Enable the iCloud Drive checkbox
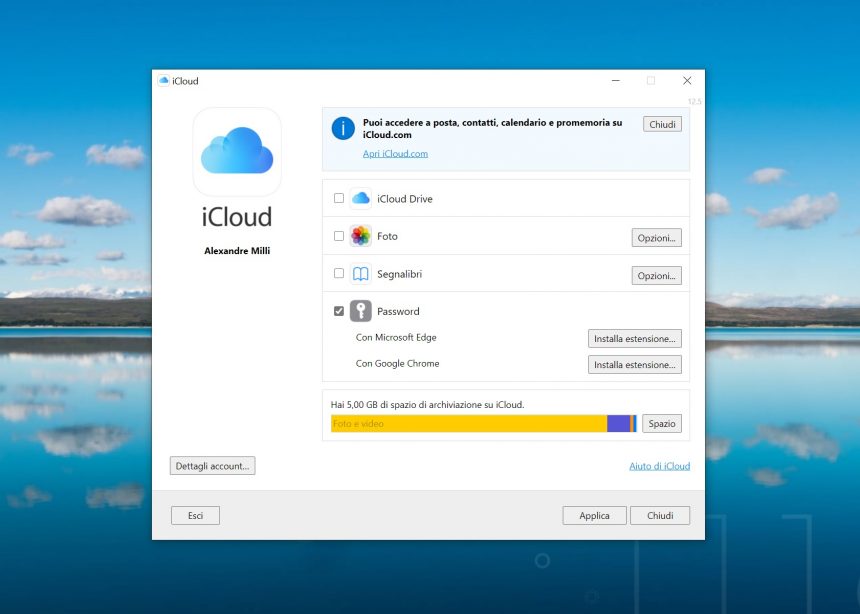860x614 pixels. coord(339,198)
